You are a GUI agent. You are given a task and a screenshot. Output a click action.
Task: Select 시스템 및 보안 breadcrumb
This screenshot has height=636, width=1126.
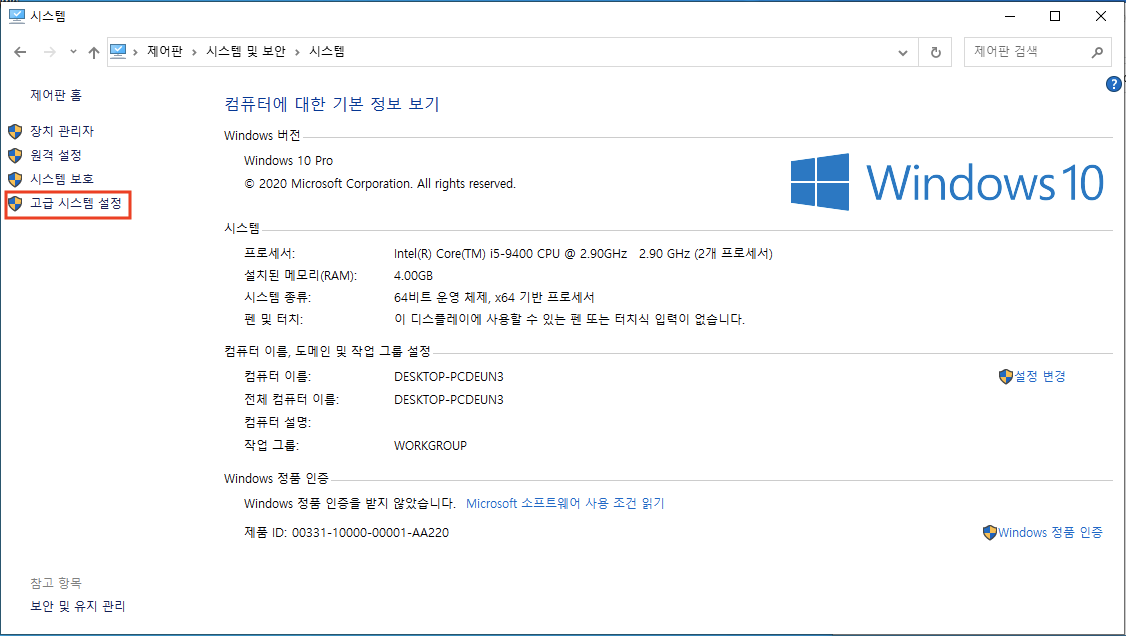click(x=246, y=52)
